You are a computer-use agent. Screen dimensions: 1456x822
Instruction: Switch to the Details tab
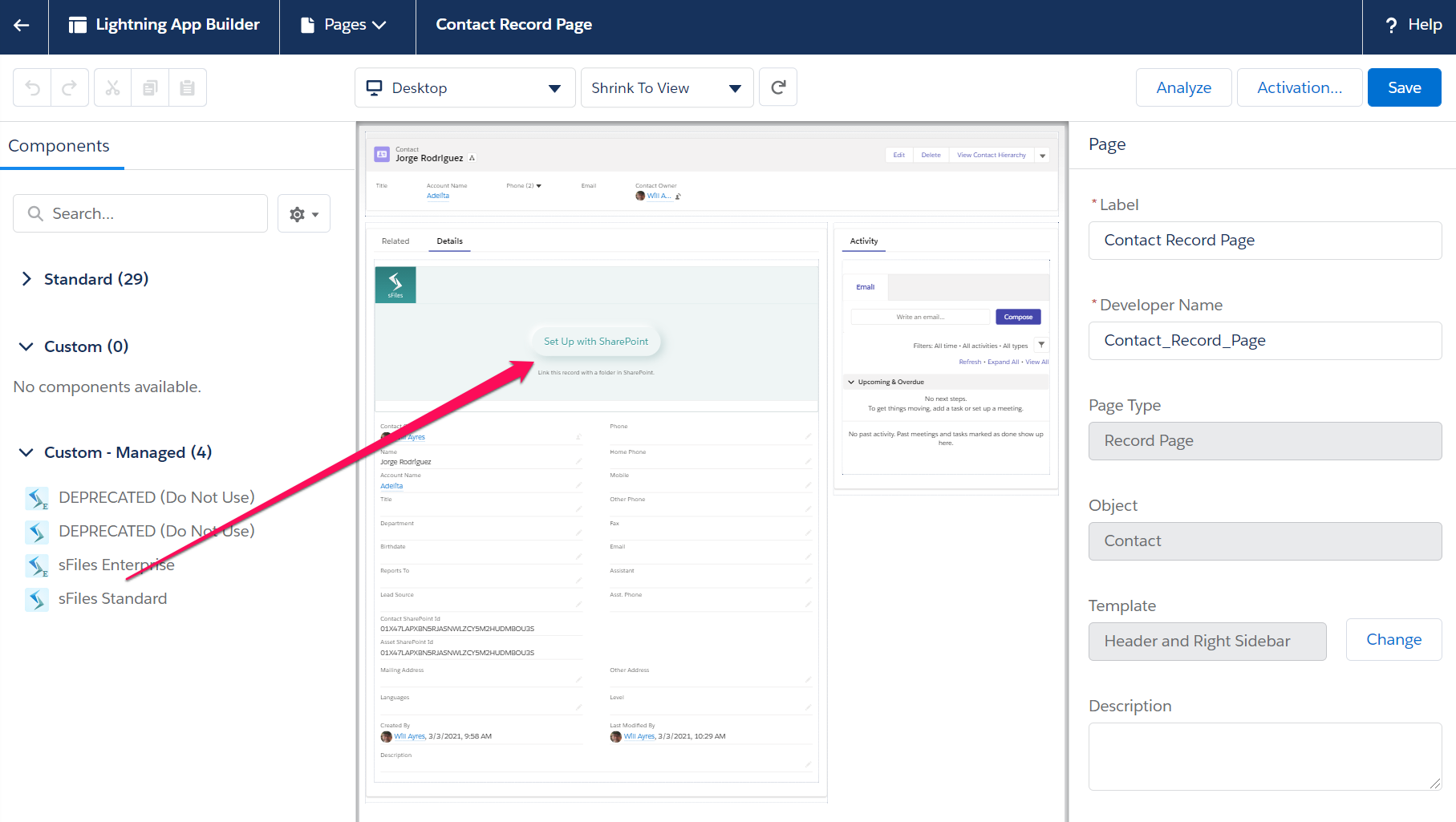pyautogui.click(x=449, y=241)
